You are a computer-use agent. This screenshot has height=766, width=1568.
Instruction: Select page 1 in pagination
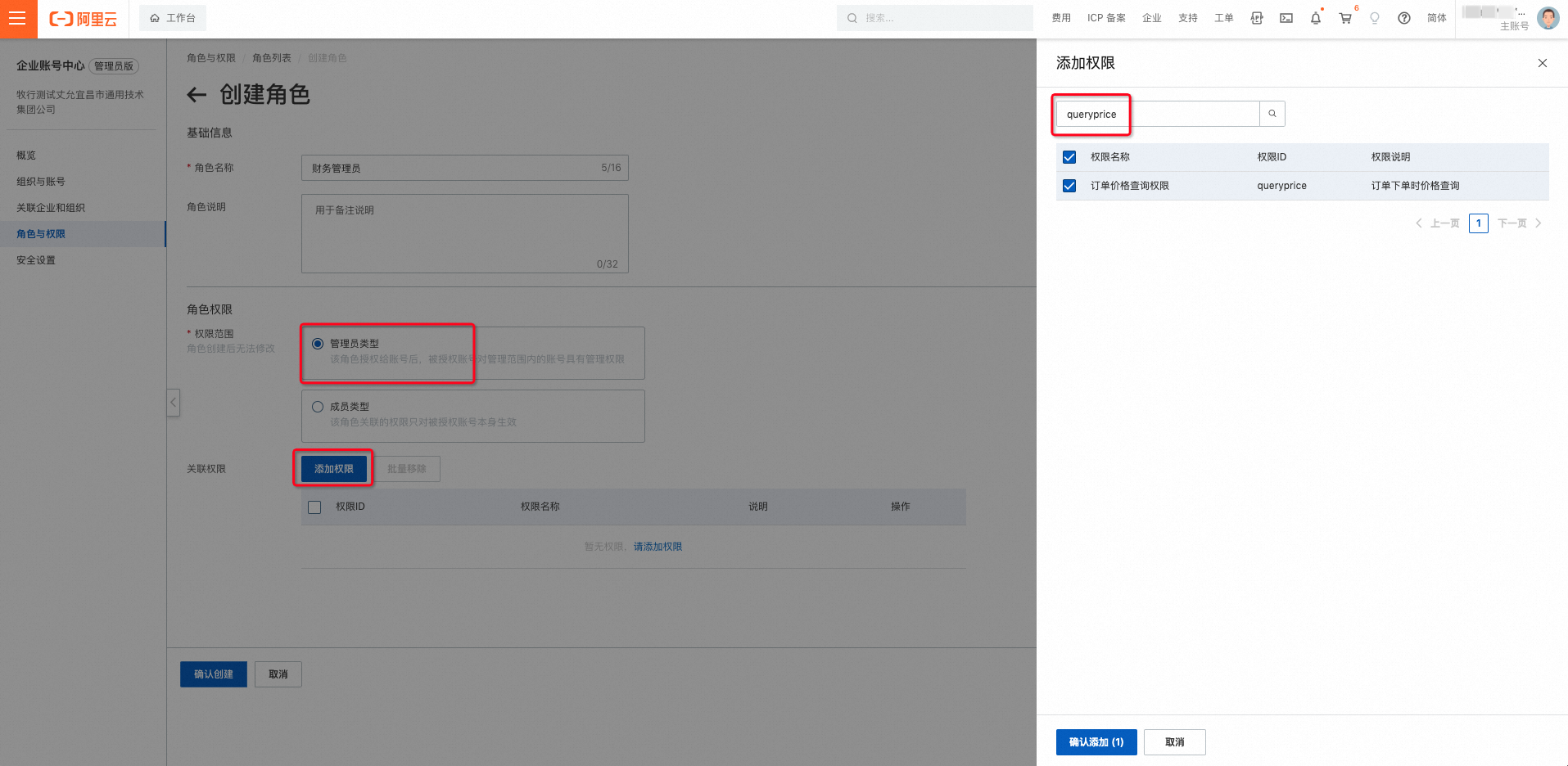coord(1479,223)
